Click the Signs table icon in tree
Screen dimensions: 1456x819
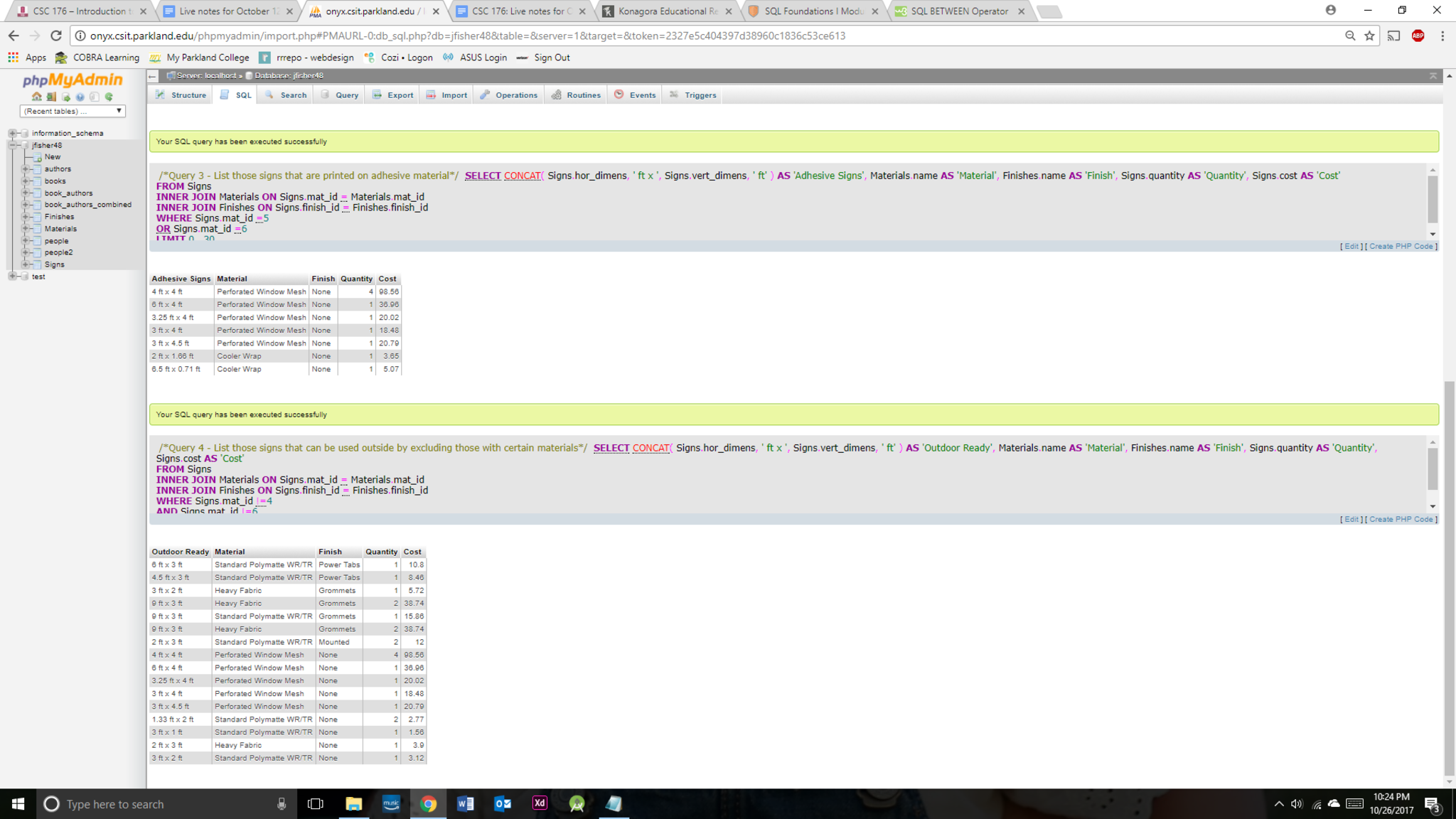pos(38,264)
